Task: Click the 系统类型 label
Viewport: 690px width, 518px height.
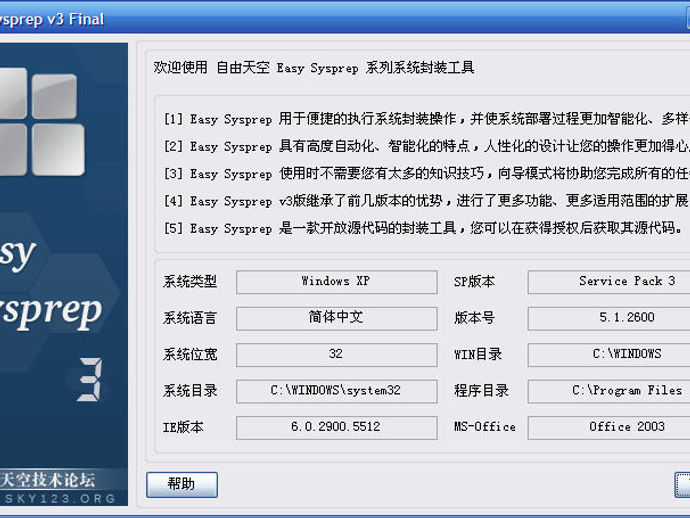Action: tap(190, 281)
